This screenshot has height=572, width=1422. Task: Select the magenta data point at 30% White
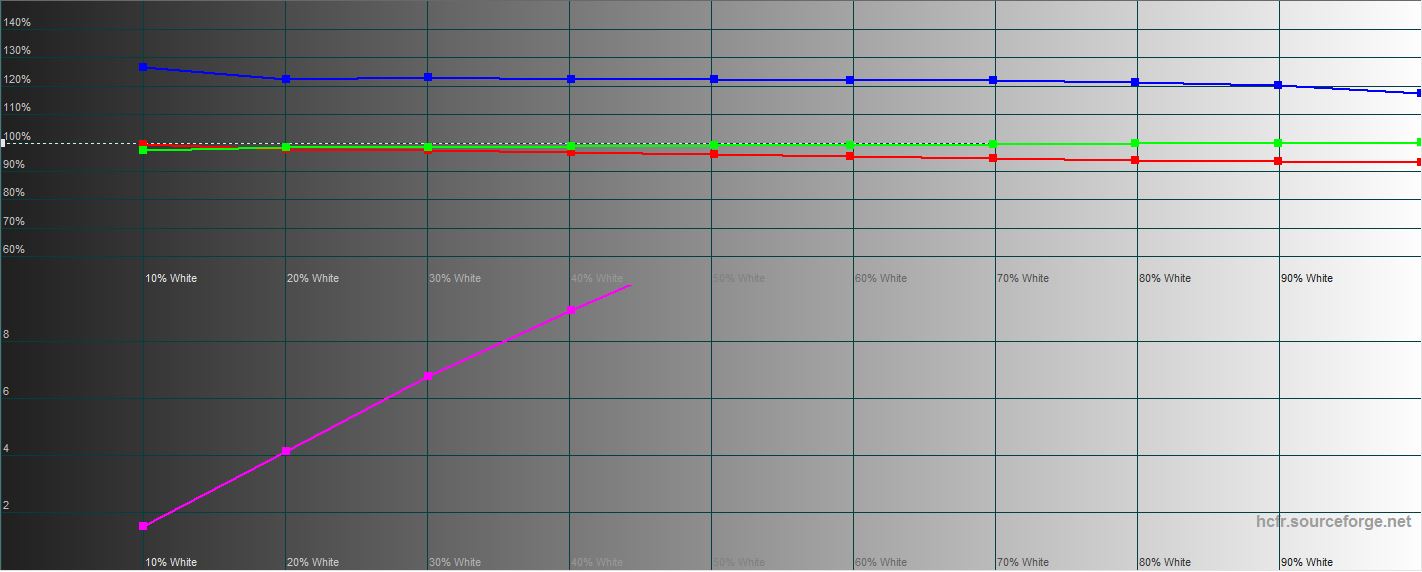[x=428, y=376]
